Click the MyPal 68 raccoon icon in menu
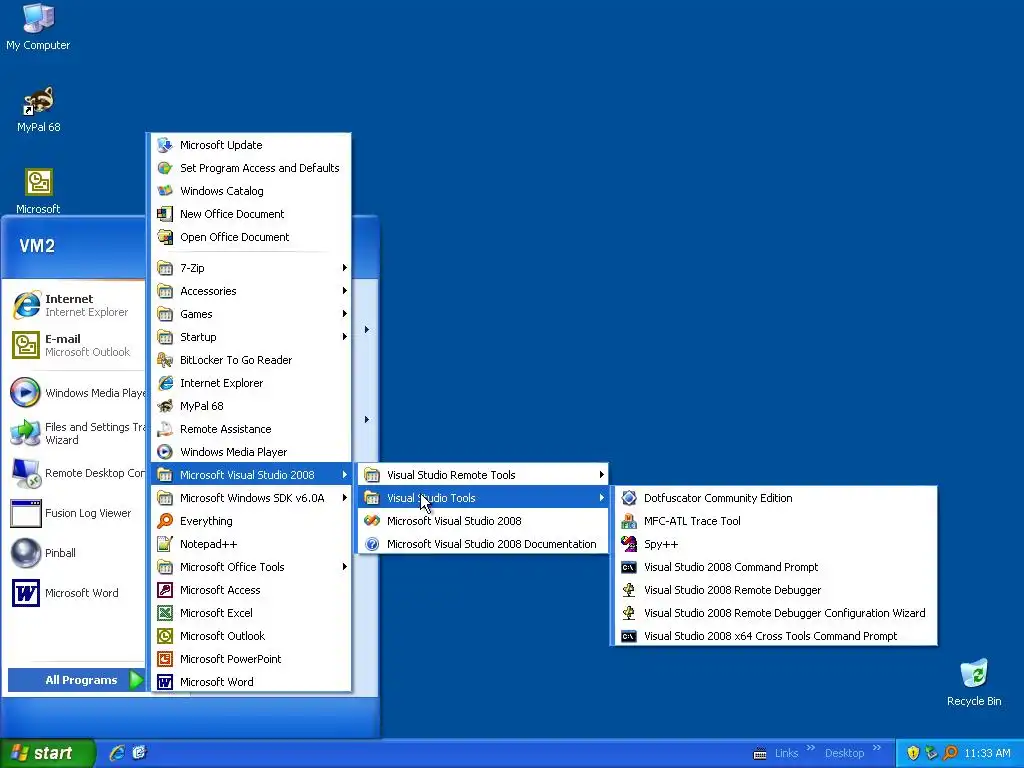 click(165, 406)
